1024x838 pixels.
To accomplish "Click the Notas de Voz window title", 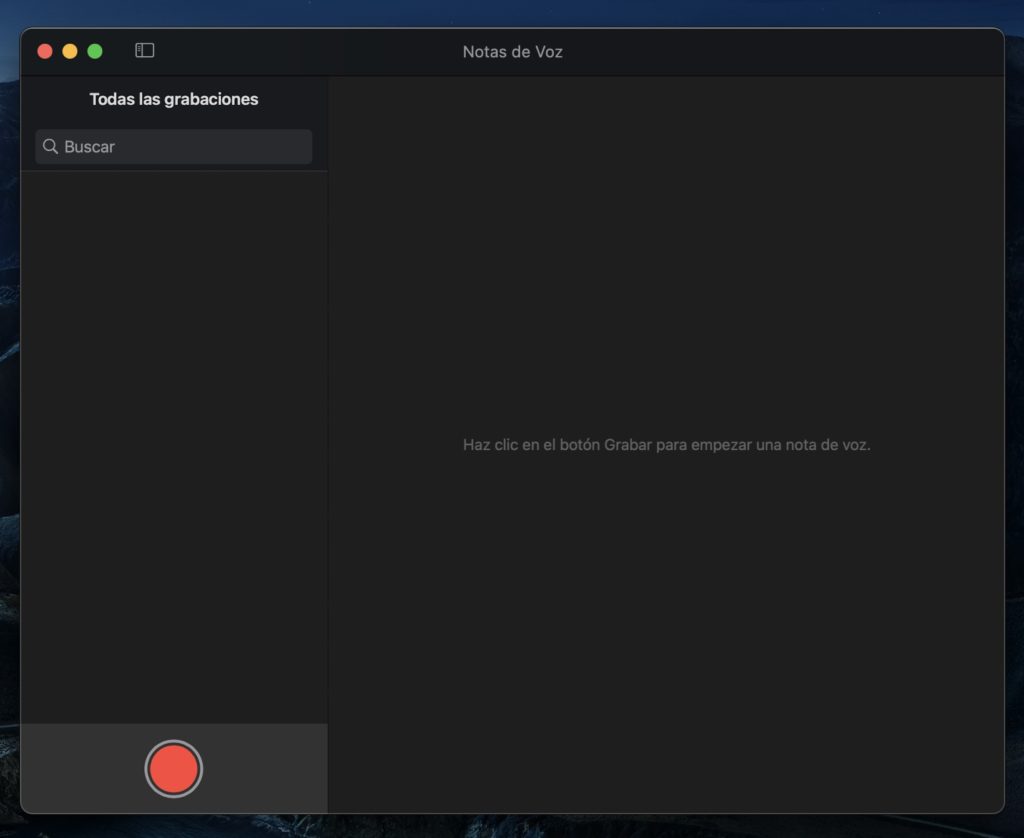I will [x=512, y=52].
